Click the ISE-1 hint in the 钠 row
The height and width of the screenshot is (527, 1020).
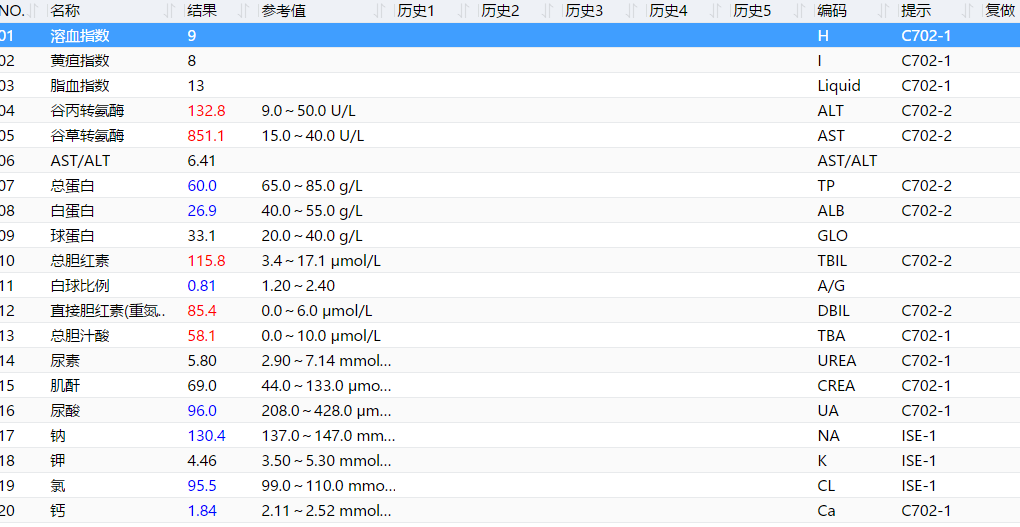click(x=918, y=435)
